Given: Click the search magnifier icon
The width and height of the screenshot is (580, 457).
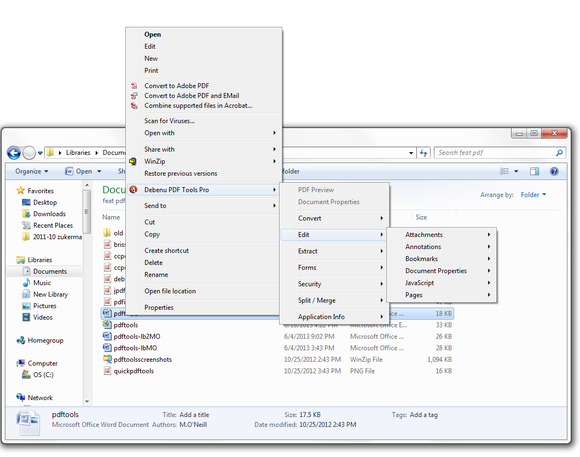Looking at the screenshot, I should tap(559, 152).
